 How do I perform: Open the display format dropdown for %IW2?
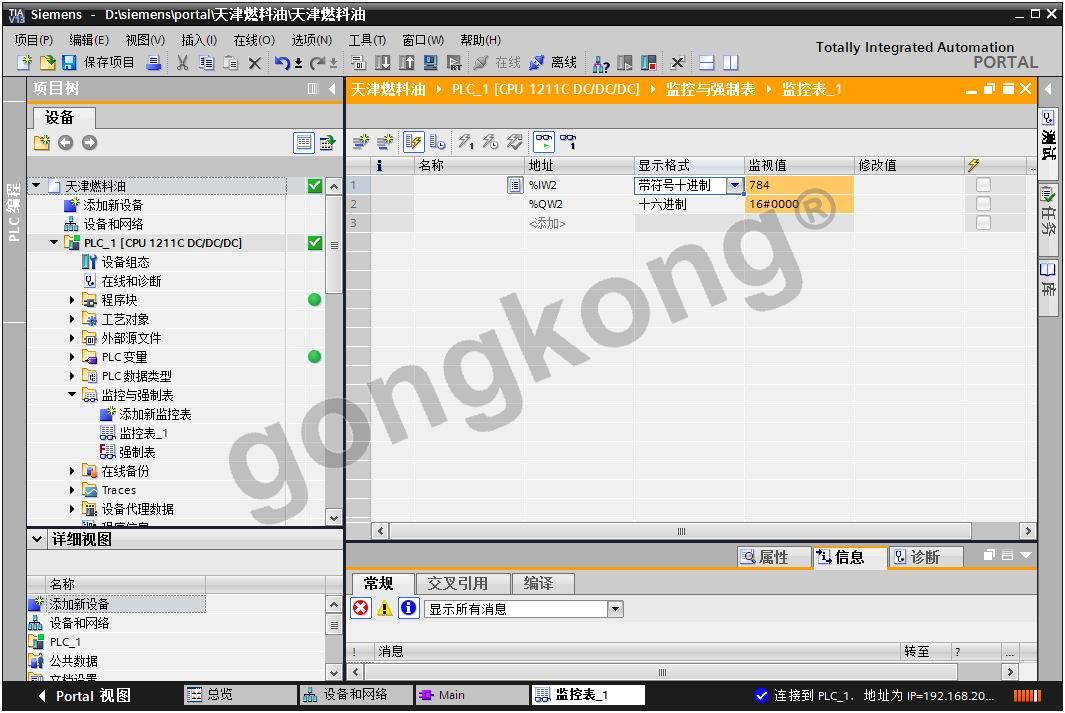pyautogui.click(x=735, y=185)
